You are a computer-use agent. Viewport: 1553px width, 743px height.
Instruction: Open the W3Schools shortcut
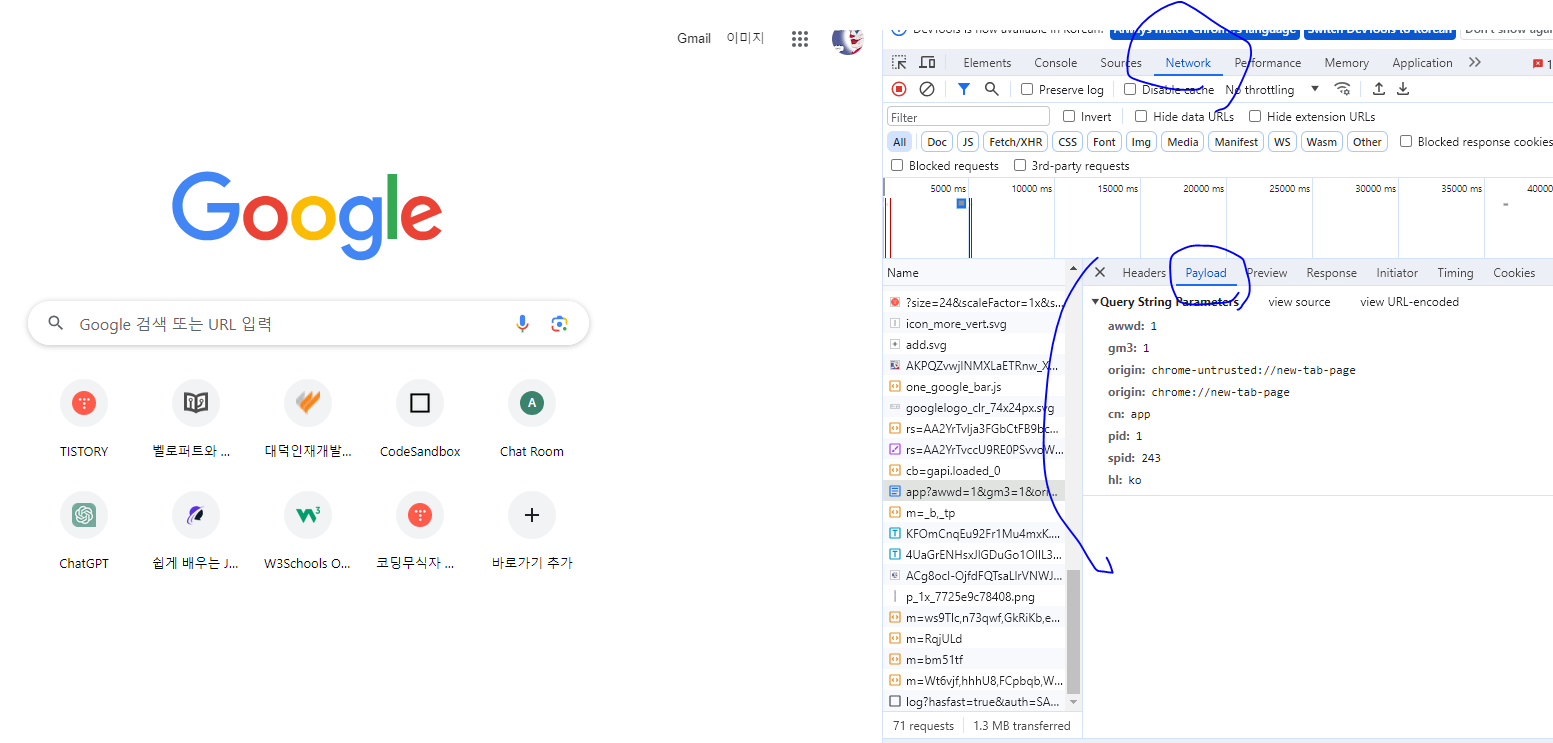coord(308,532)
